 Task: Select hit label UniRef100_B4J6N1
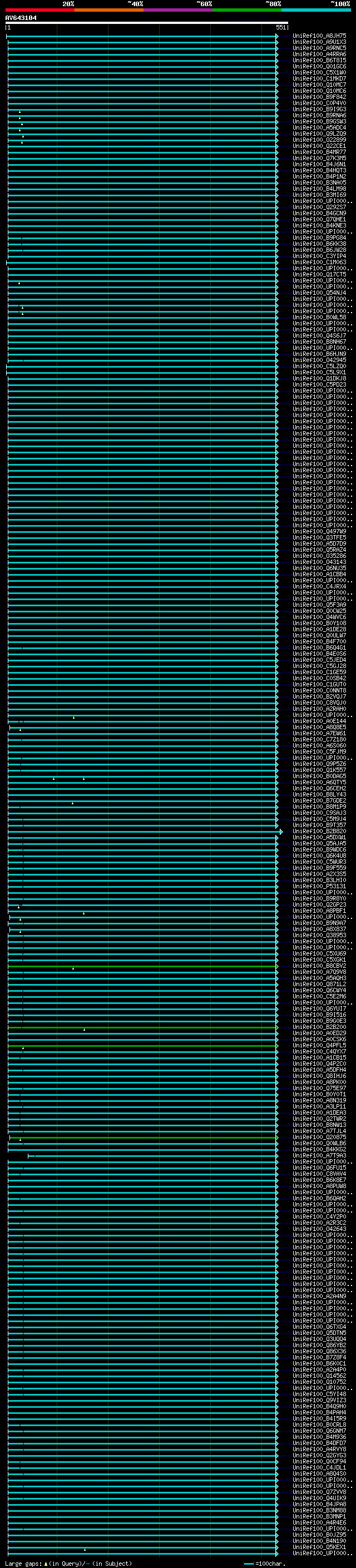coord(319,164)
